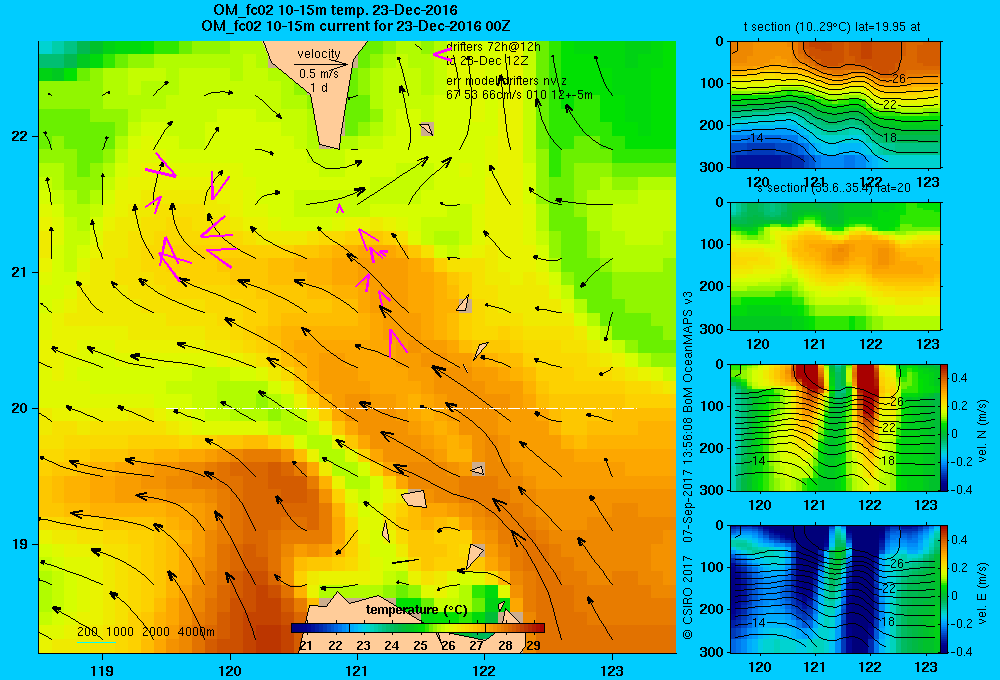The width and height of the screenshot is (1000, 680).
Task: Open the eastward velocity section panel
Action: click(835, 589)
